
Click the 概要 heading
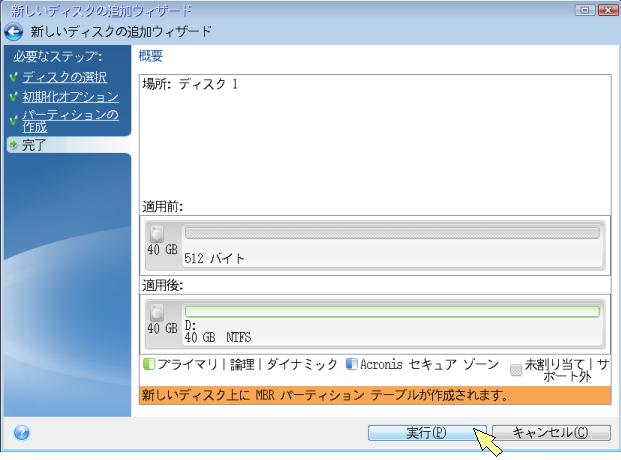point(150,56)
